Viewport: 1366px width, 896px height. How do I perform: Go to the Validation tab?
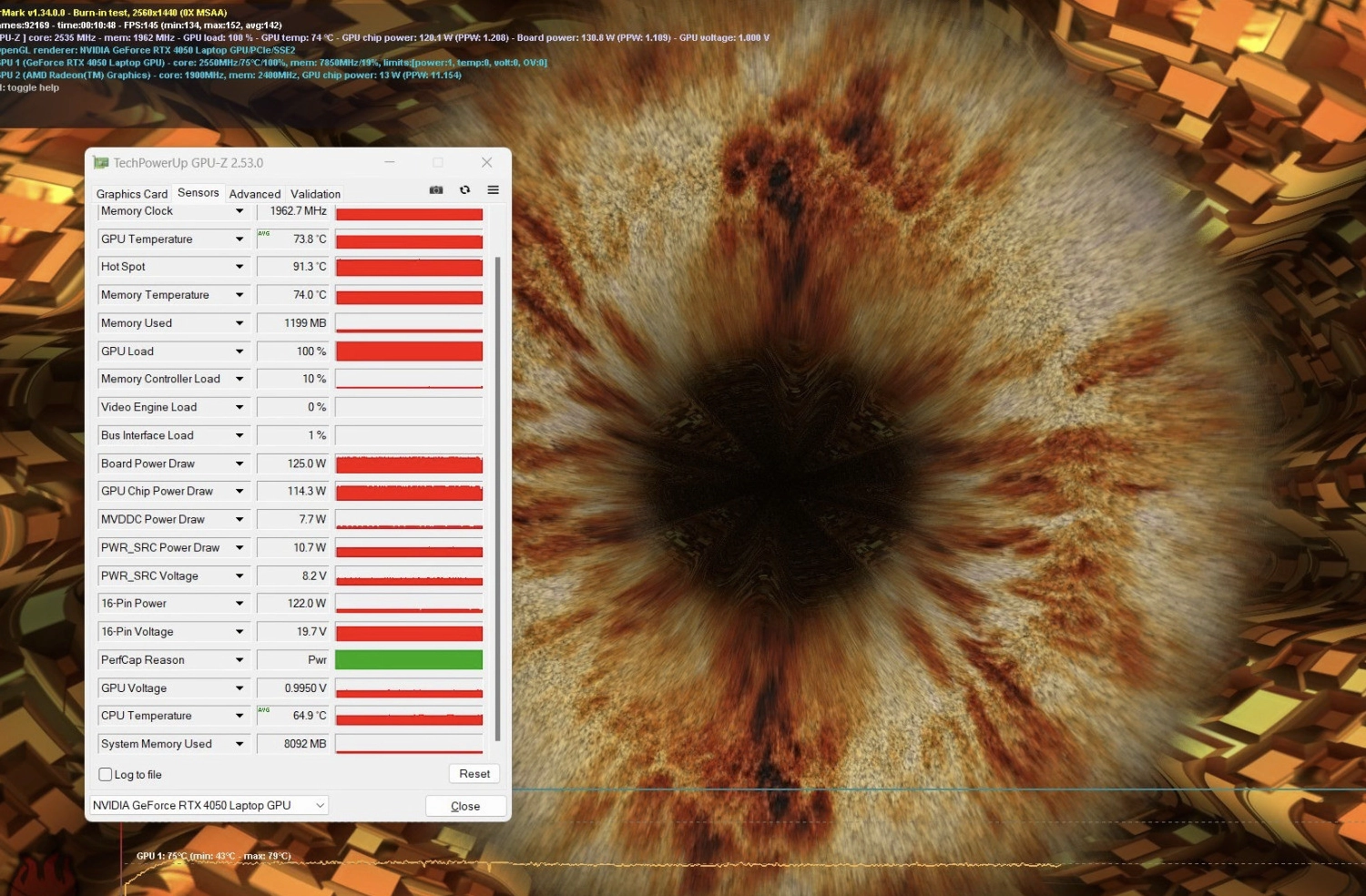pos(315,194)
